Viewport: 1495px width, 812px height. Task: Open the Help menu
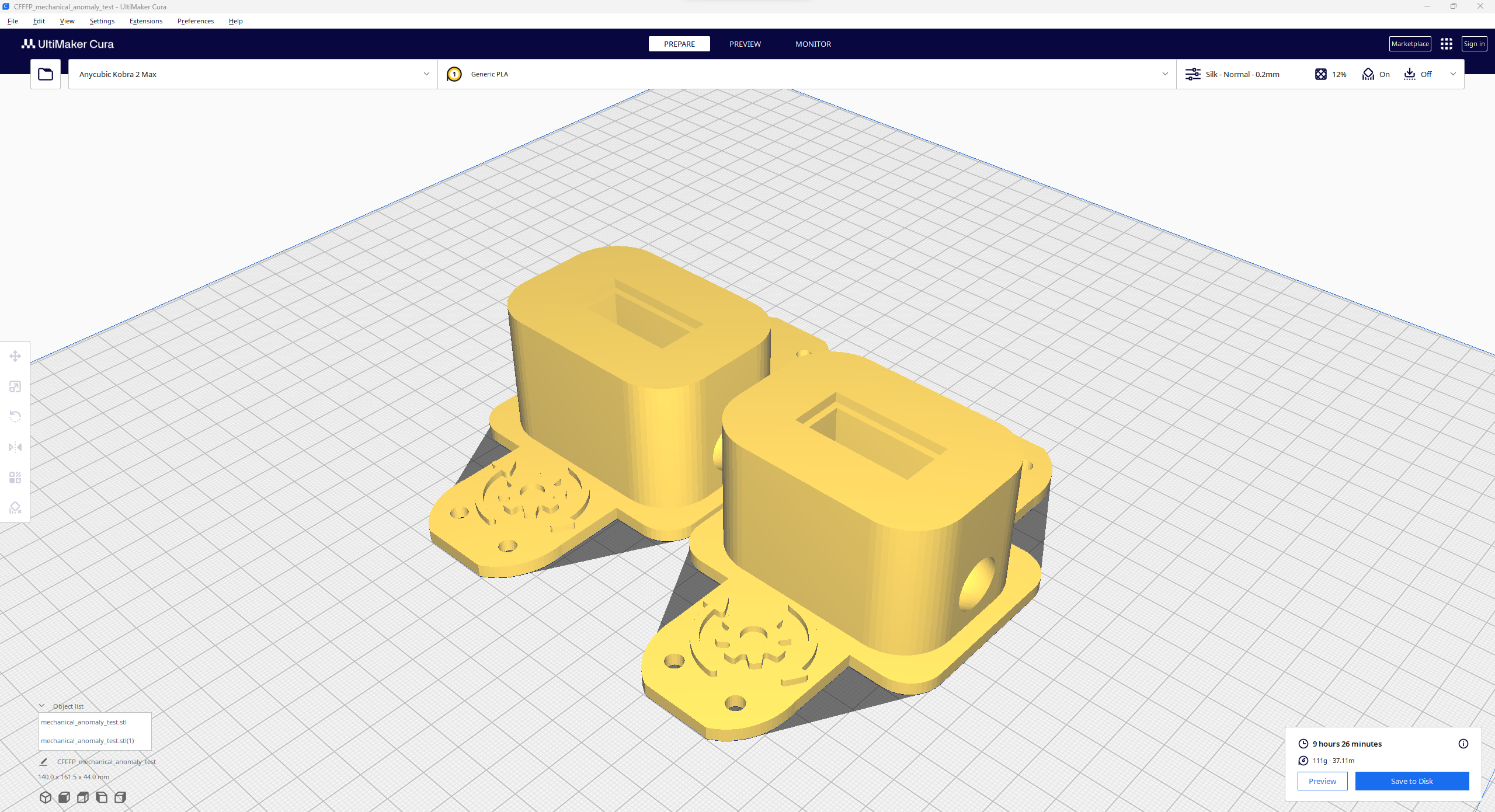pos(236,21)
